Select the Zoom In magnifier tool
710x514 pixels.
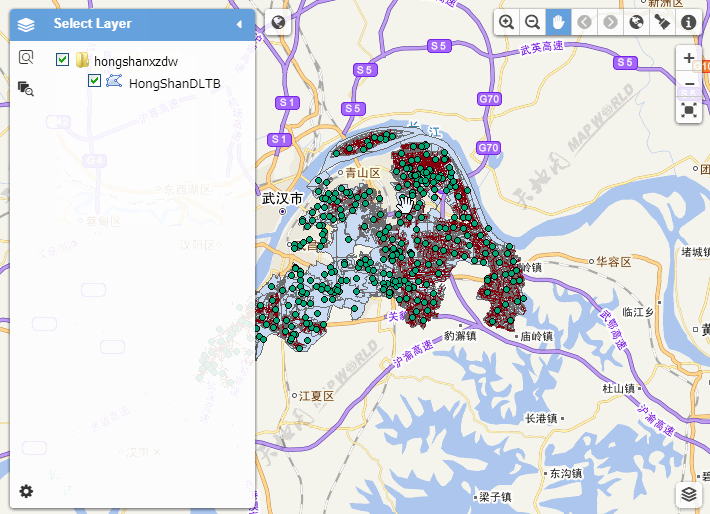tap(507, 22)
